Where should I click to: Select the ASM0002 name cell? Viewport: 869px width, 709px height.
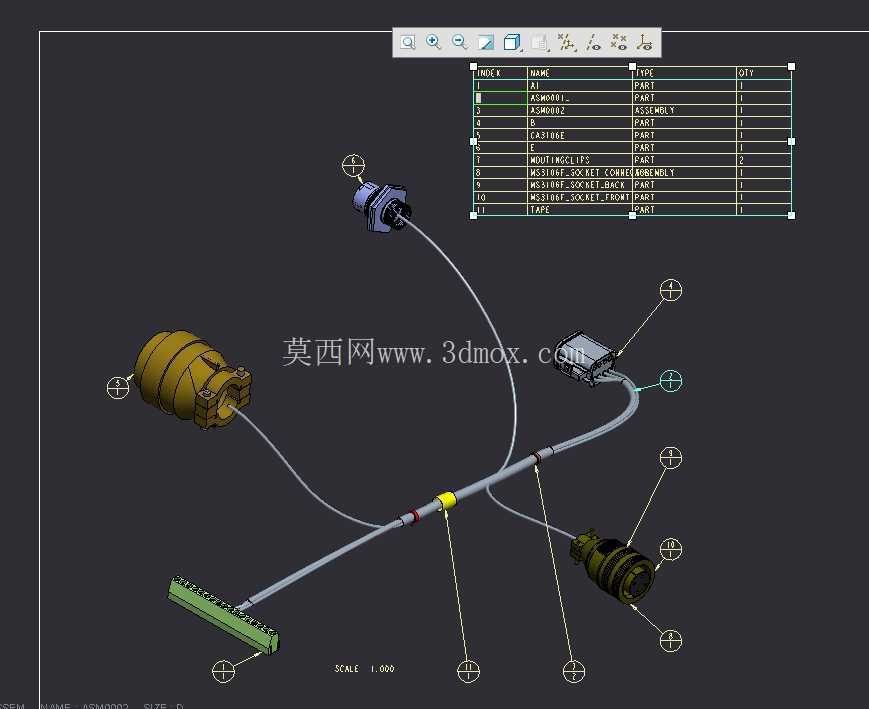(x=580, y=110)
